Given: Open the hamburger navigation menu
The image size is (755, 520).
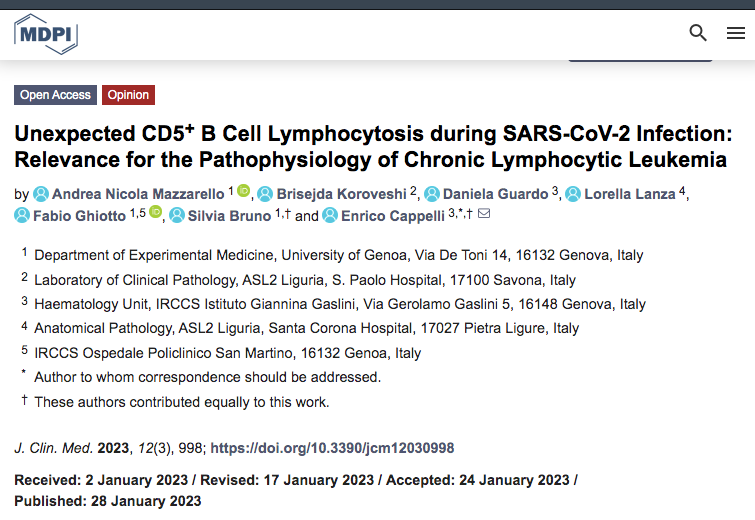Looking at the screenshot, I should coord(736,33).
